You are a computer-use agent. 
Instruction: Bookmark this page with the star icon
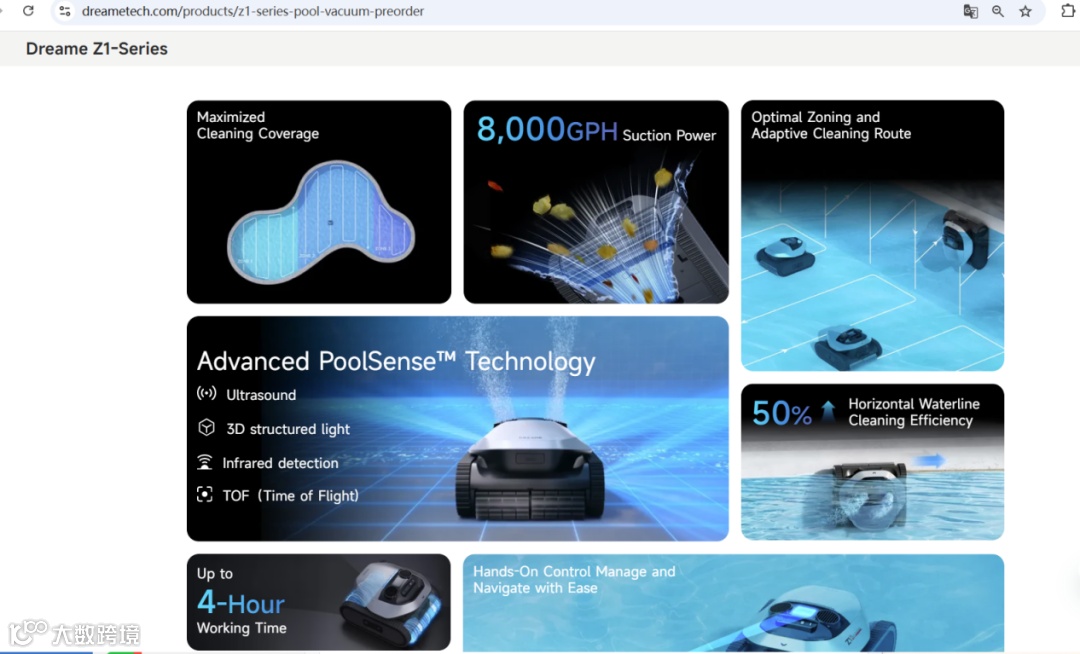1026,11
